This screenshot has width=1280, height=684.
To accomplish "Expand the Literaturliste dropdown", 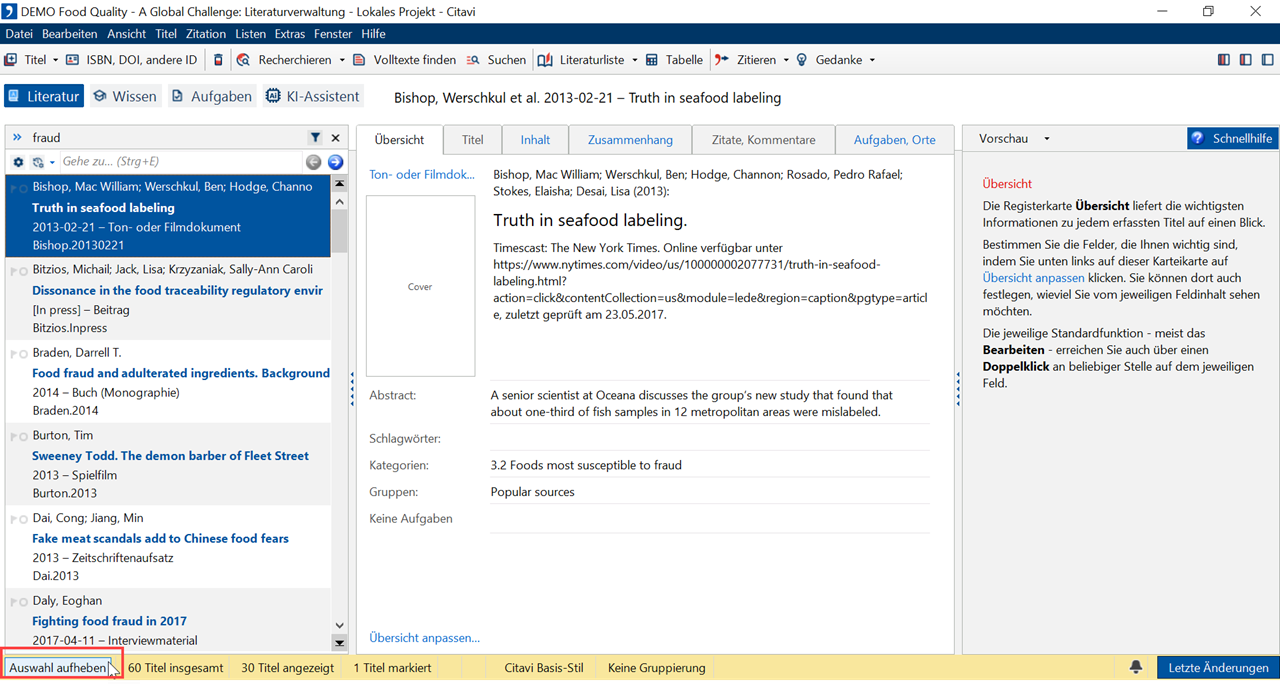I will (x=634, y=60).
